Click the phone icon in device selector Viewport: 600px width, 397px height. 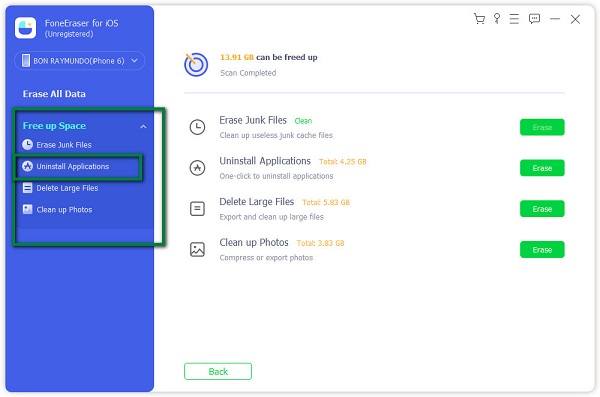(x=26, y=60)
